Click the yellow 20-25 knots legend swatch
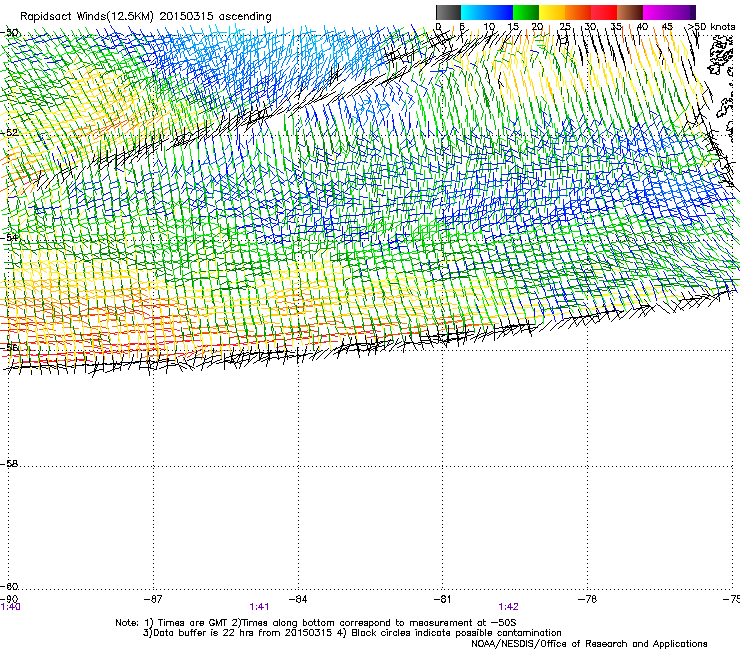 552,12
